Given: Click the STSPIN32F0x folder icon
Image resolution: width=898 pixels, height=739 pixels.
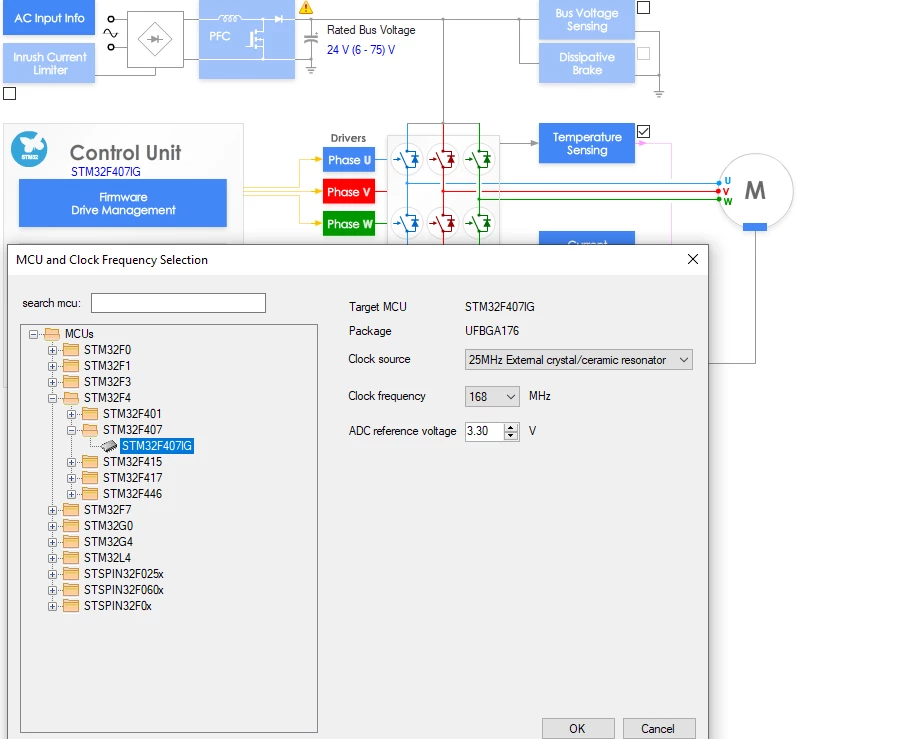Looking at the screenshot, I should coord(71,606).
